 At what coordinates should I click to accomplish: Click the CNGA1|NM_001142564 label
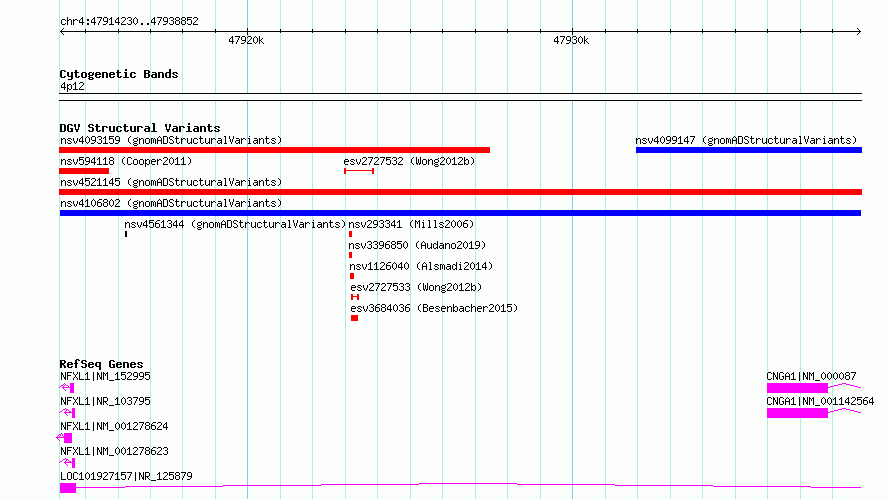[x=820, y=401]
